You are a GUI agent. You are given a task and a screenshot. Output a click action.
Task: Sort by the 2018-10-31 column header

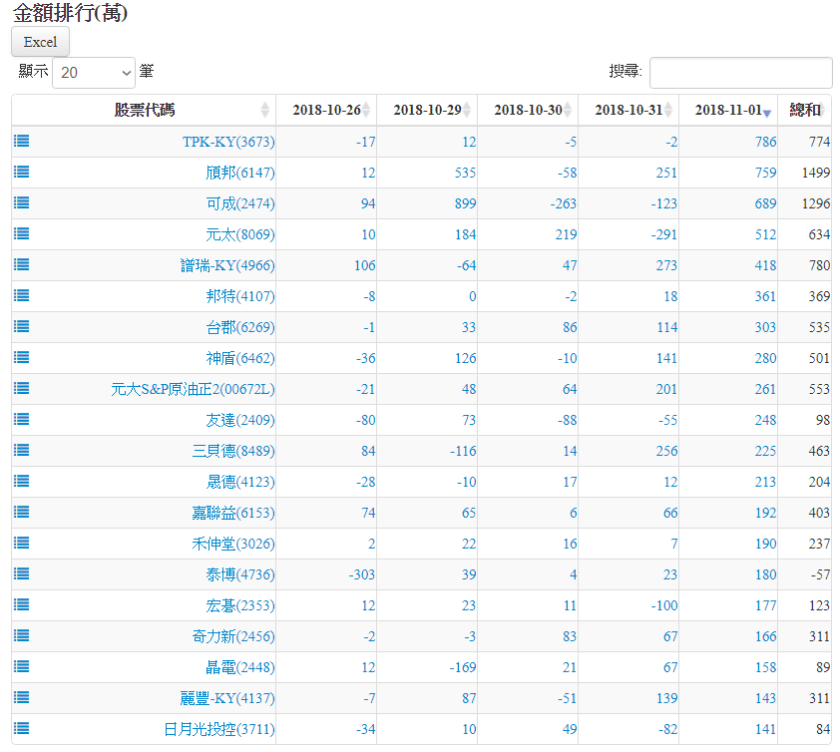(628, 110)
